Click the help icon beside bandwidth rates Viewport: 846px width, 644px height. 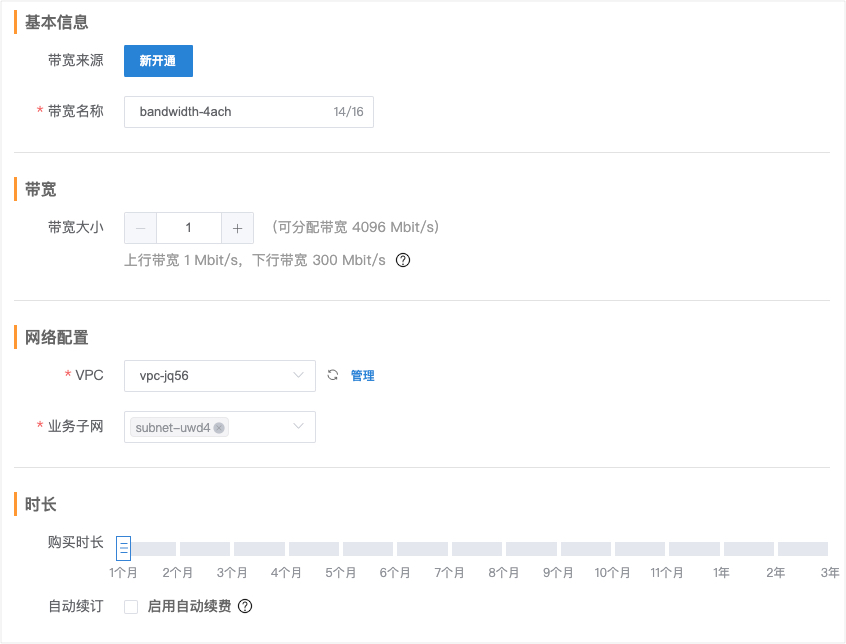(403, 260)
